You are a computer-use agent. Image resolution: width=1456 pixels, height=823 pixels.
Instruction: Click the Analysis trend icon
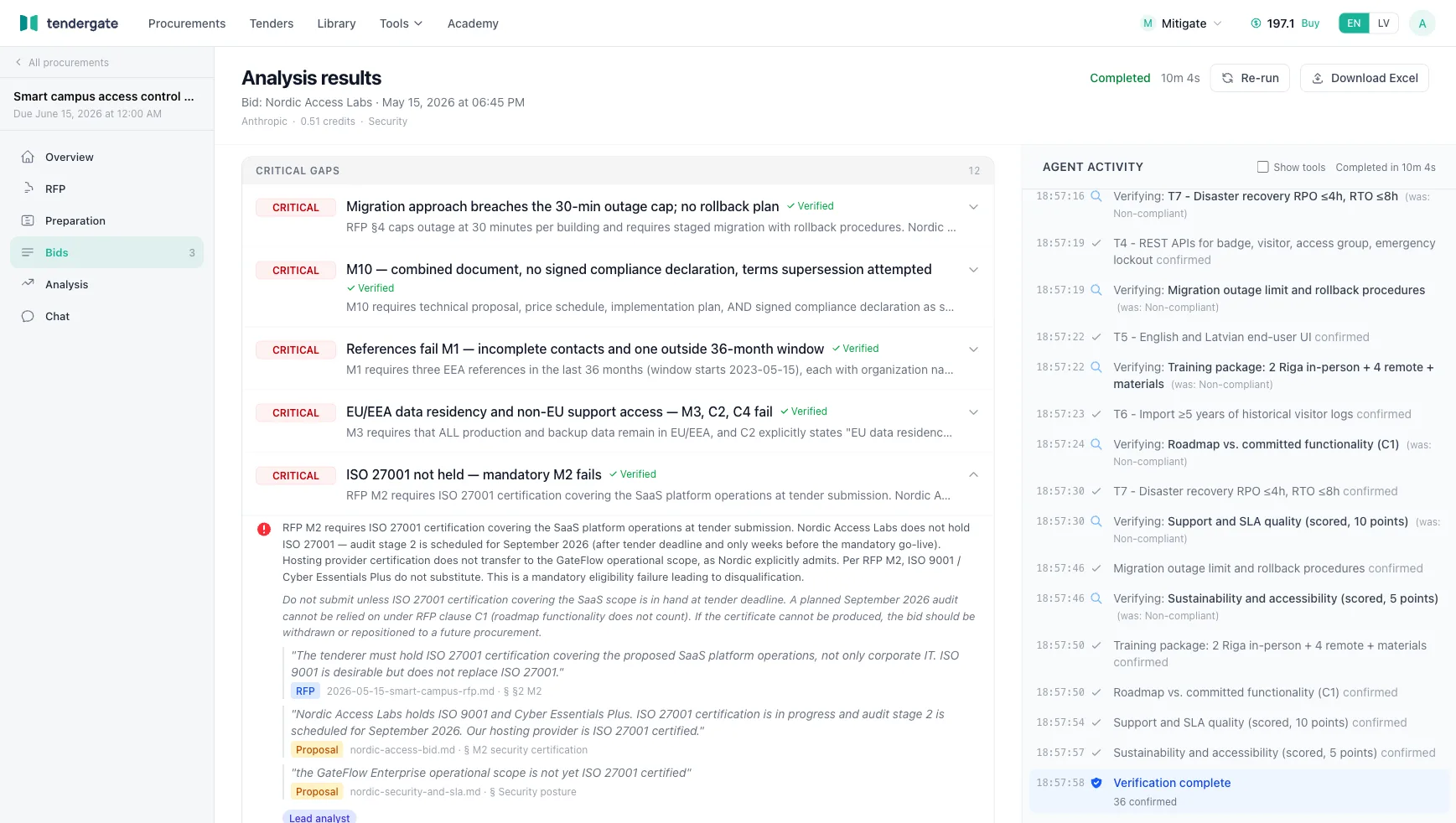(28, 284)
